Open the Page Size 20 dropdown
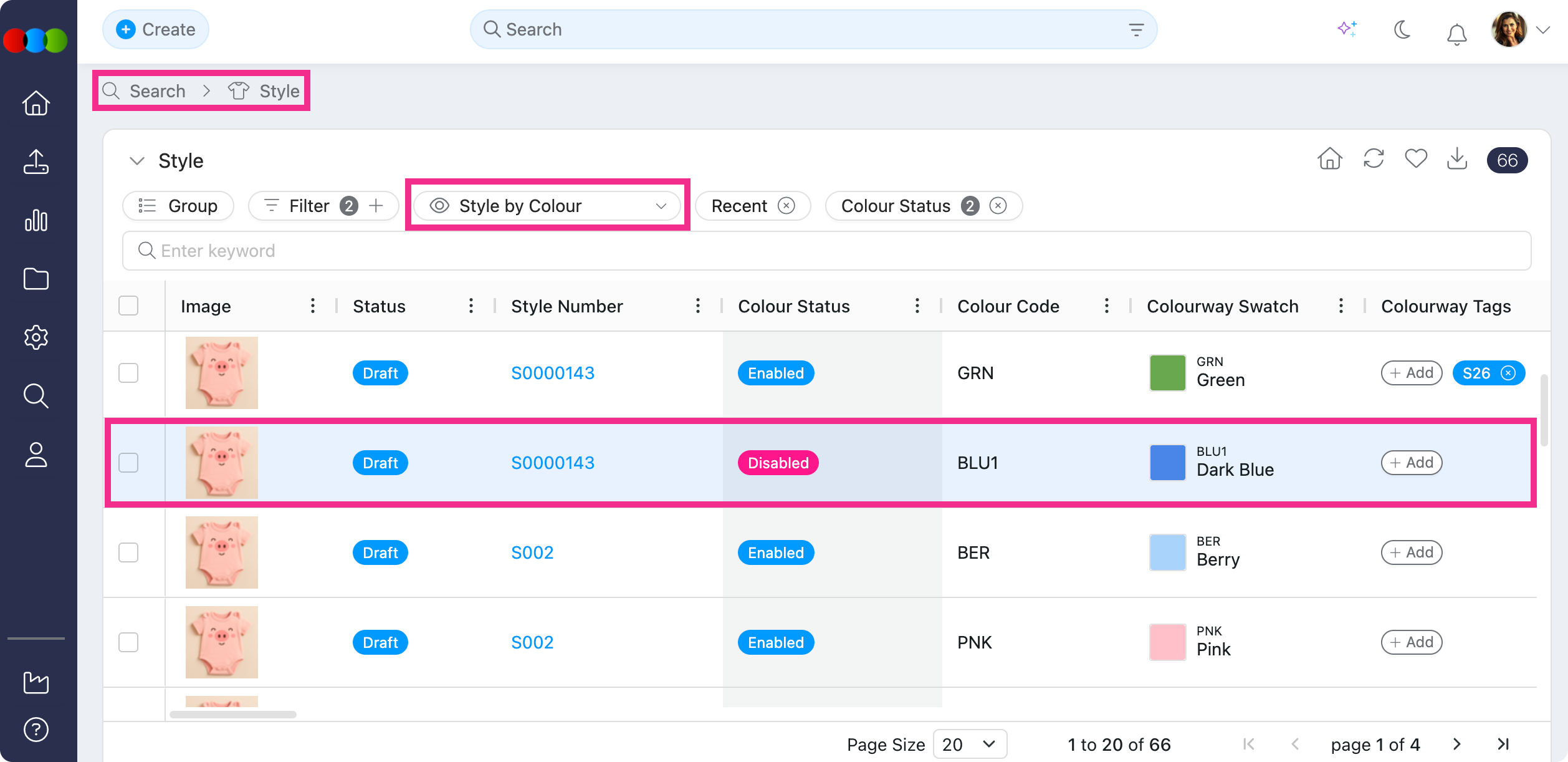Screen dimensions: 1568x762 pyautogui.click(x=969, y=744)
